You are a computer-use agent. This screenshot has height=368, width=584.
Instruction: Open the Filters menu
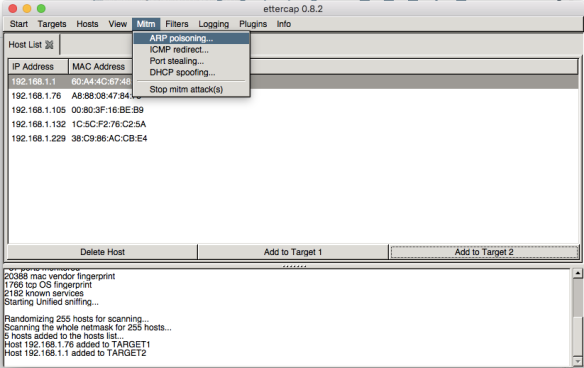tap(177, 24)
